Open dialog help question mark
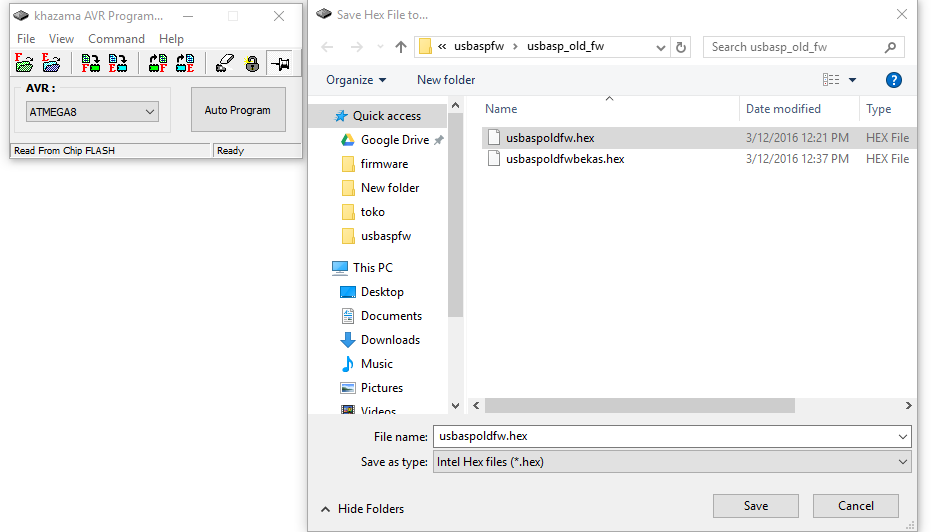Viewport: 932px width, 532px height. tap(893, 80)
